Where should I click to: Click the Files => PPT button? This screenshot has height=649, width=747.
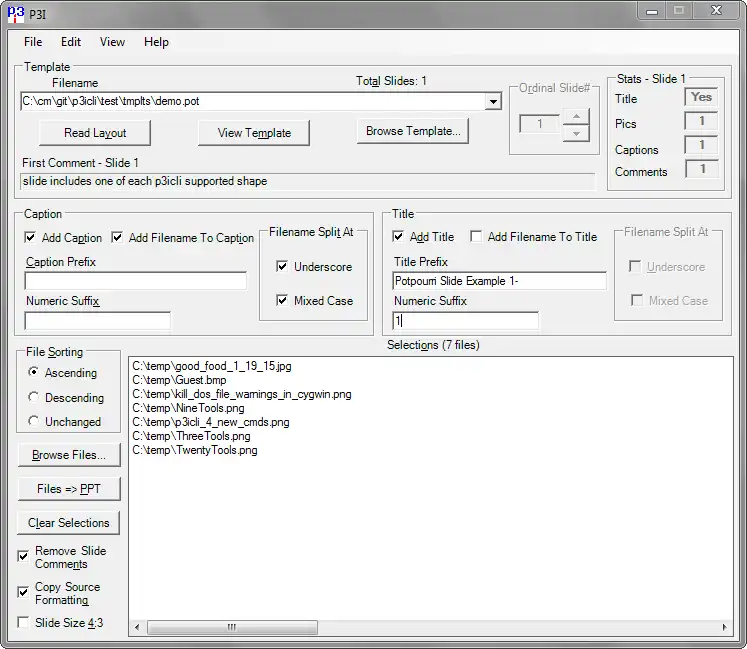click(x=69, y=489)
